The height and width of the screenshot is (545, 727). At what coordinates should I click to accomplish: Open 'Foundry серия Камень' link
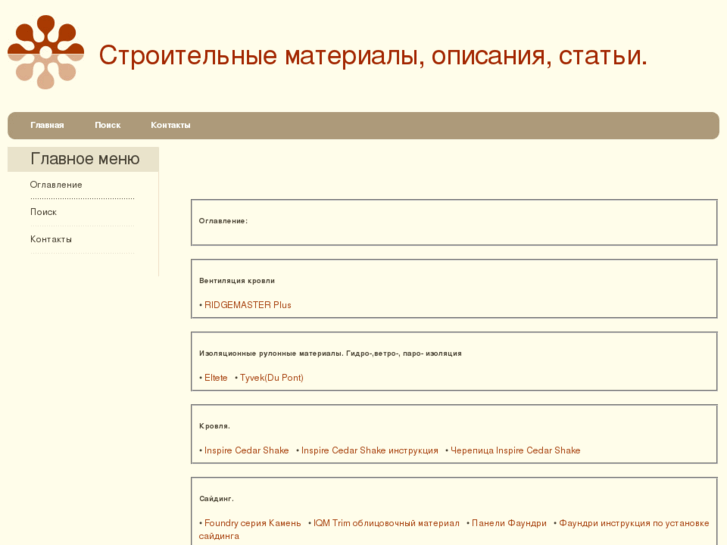(253, 523)
